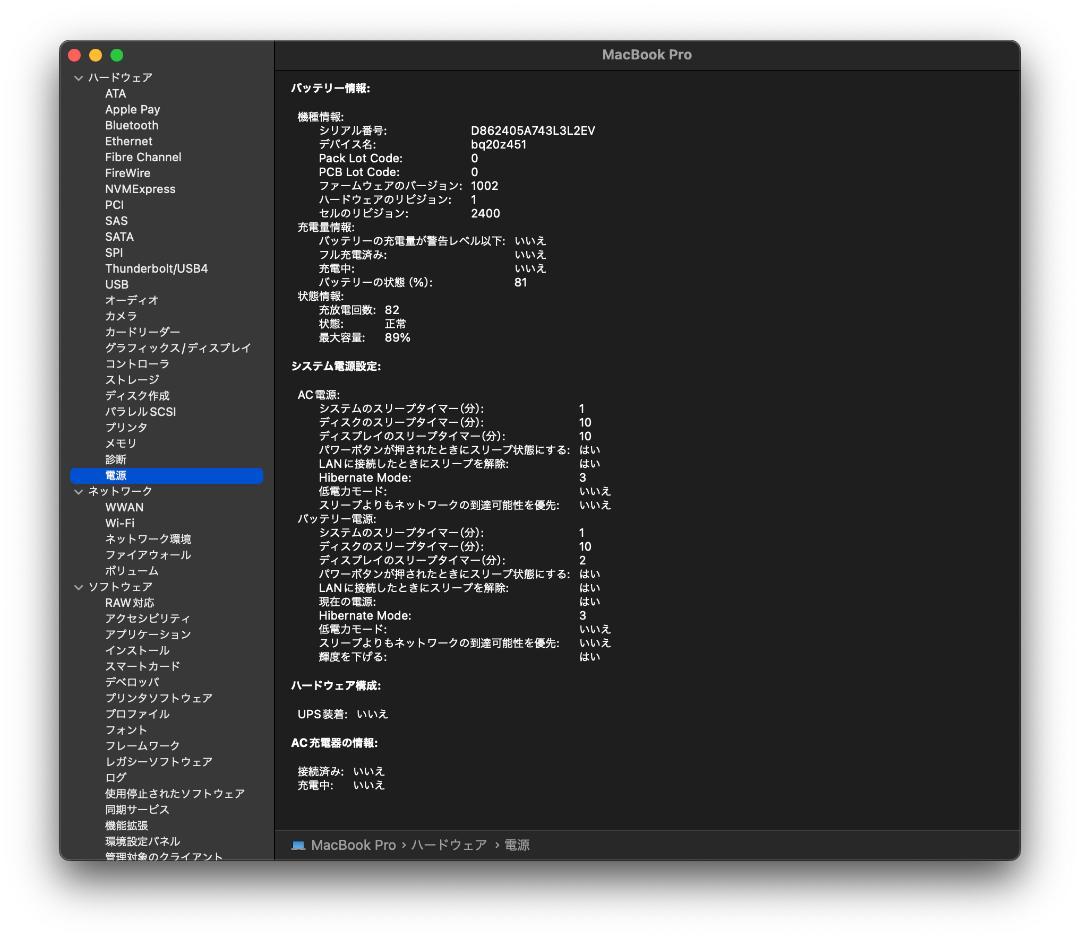This screenshot has width=1080, height=939.
Task: Open 使用停止されたソフトウェア item
Action: [175, 794]
